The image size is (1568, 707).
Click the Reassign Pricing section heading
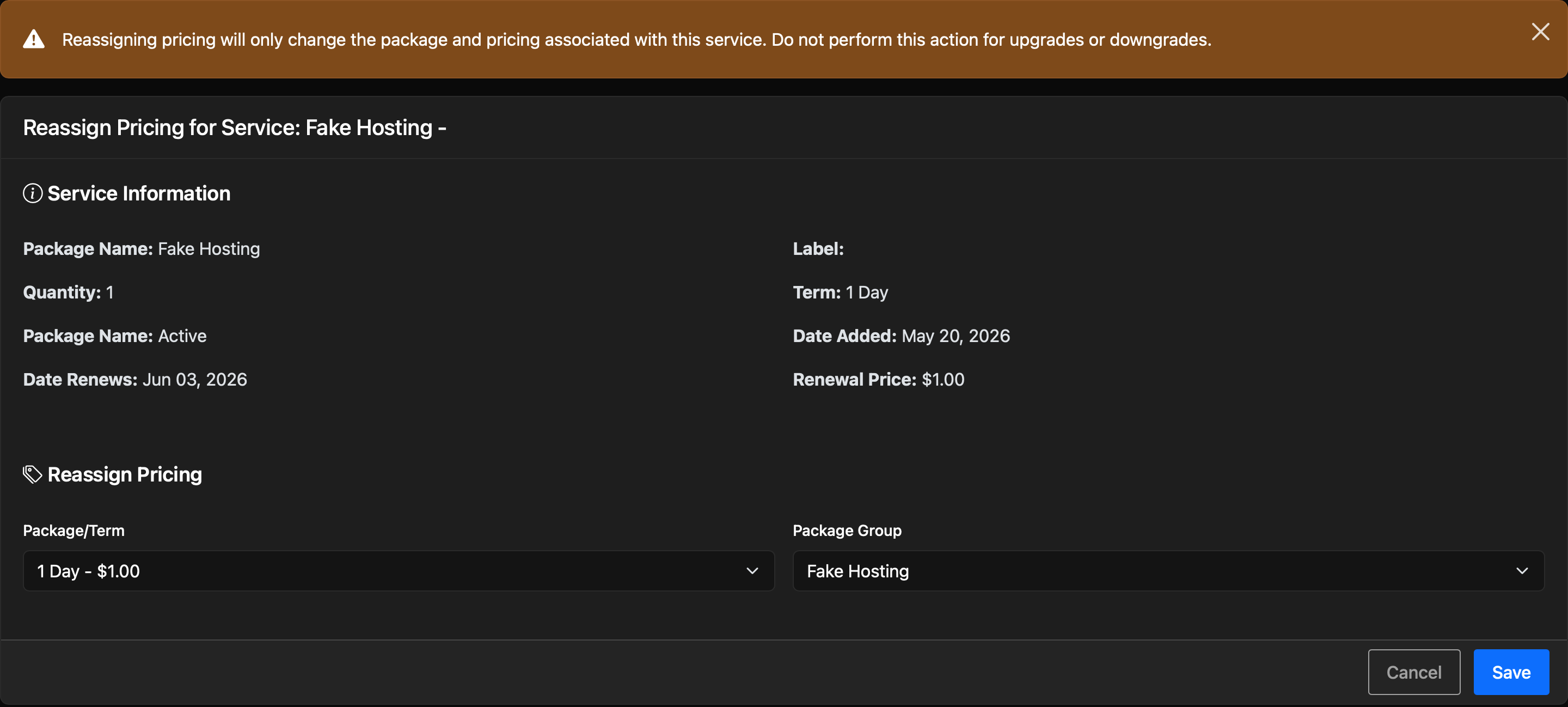[x=125, y=474]
